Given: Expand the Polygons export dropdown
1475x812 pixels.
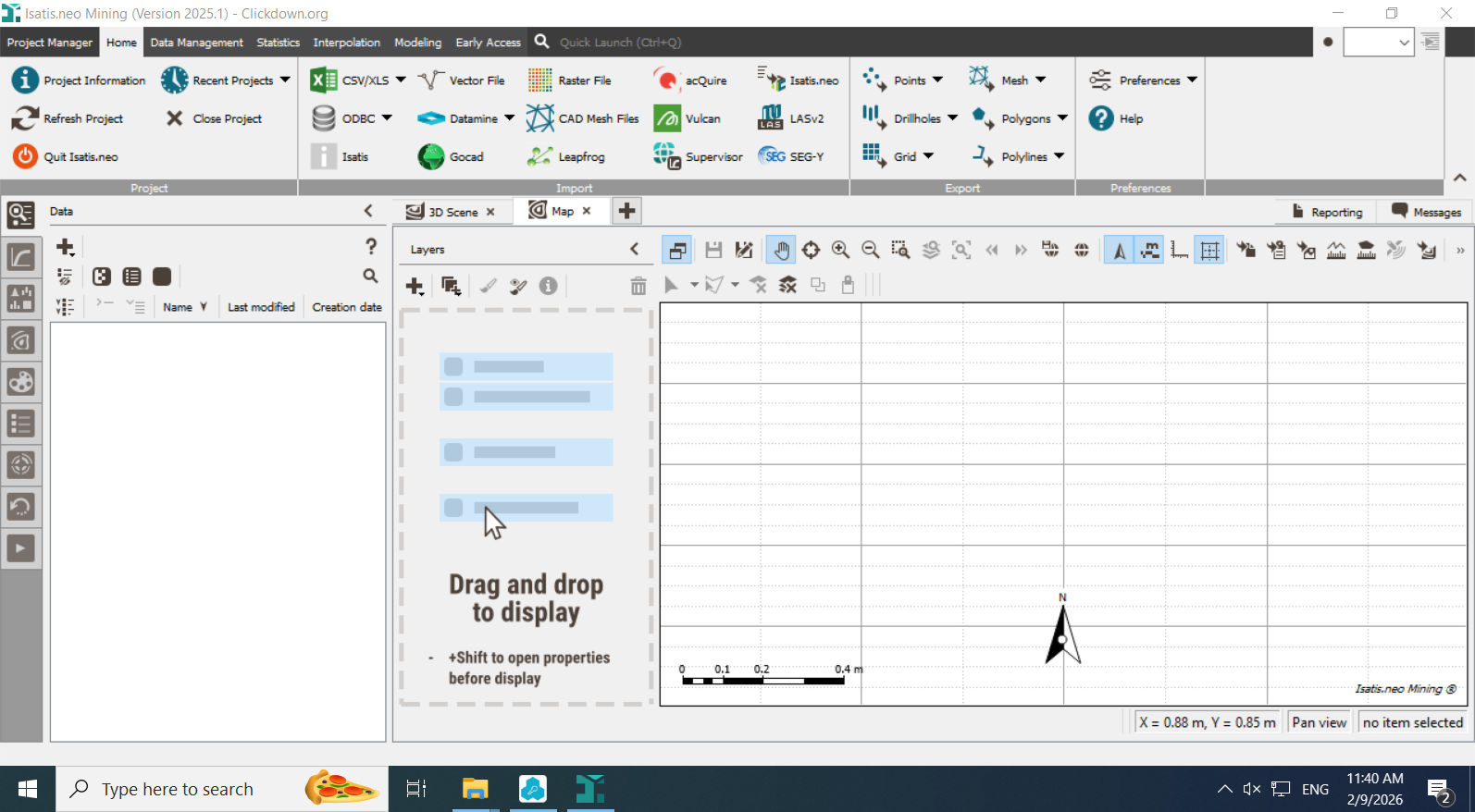Looking at the screenshot, I should (1062, 118).
